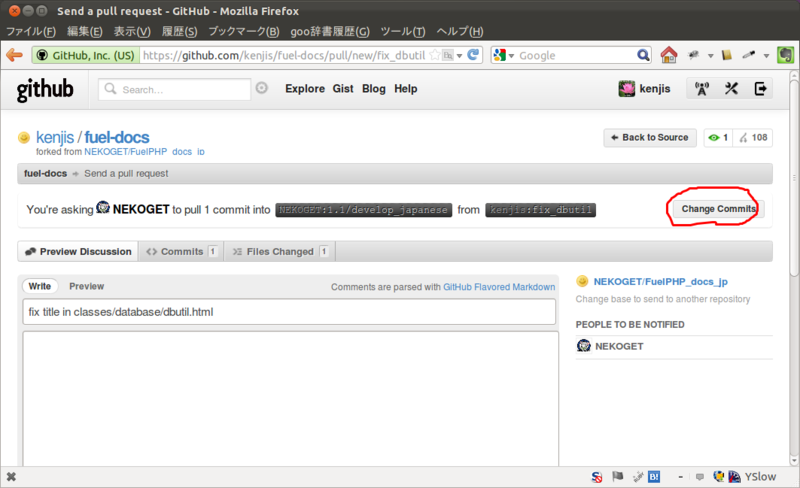Viewport: 800px width, 488px height.
Task: Click the pull request title field
Action: [x=289, y=312]
